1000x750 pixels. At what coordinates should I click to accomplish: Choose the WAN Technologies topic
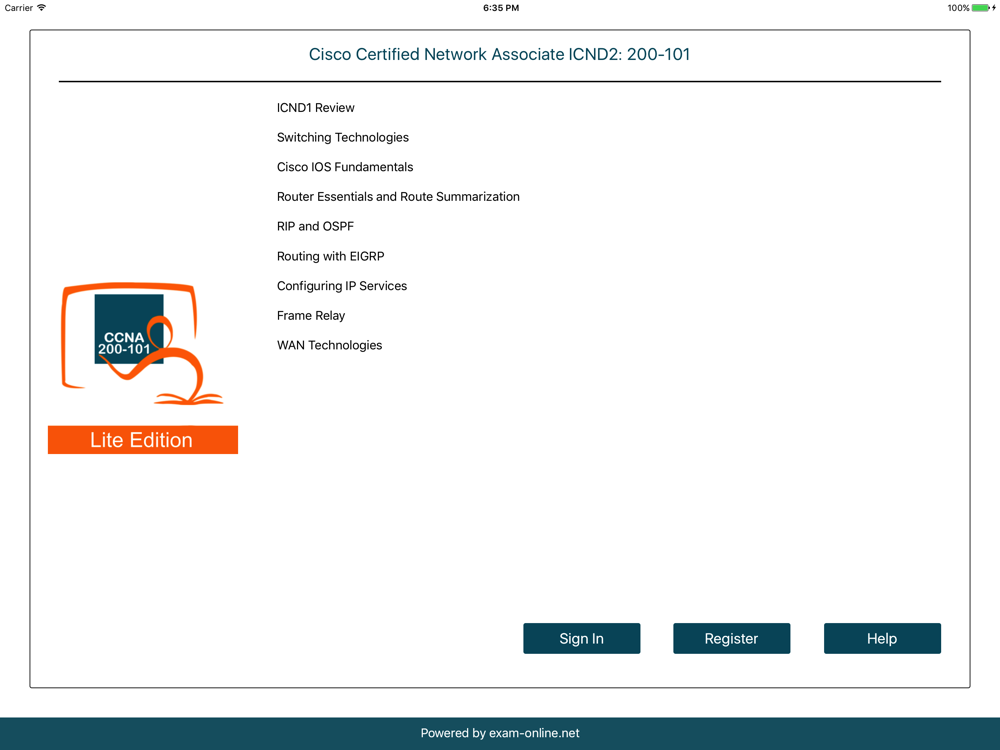[x=329, y=345]
